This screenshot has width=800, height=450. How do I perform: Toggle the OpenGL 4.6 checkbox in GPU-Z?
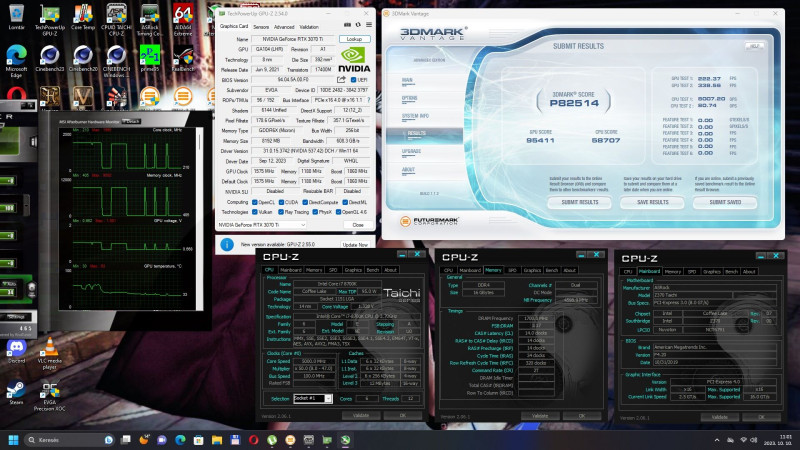338,212
